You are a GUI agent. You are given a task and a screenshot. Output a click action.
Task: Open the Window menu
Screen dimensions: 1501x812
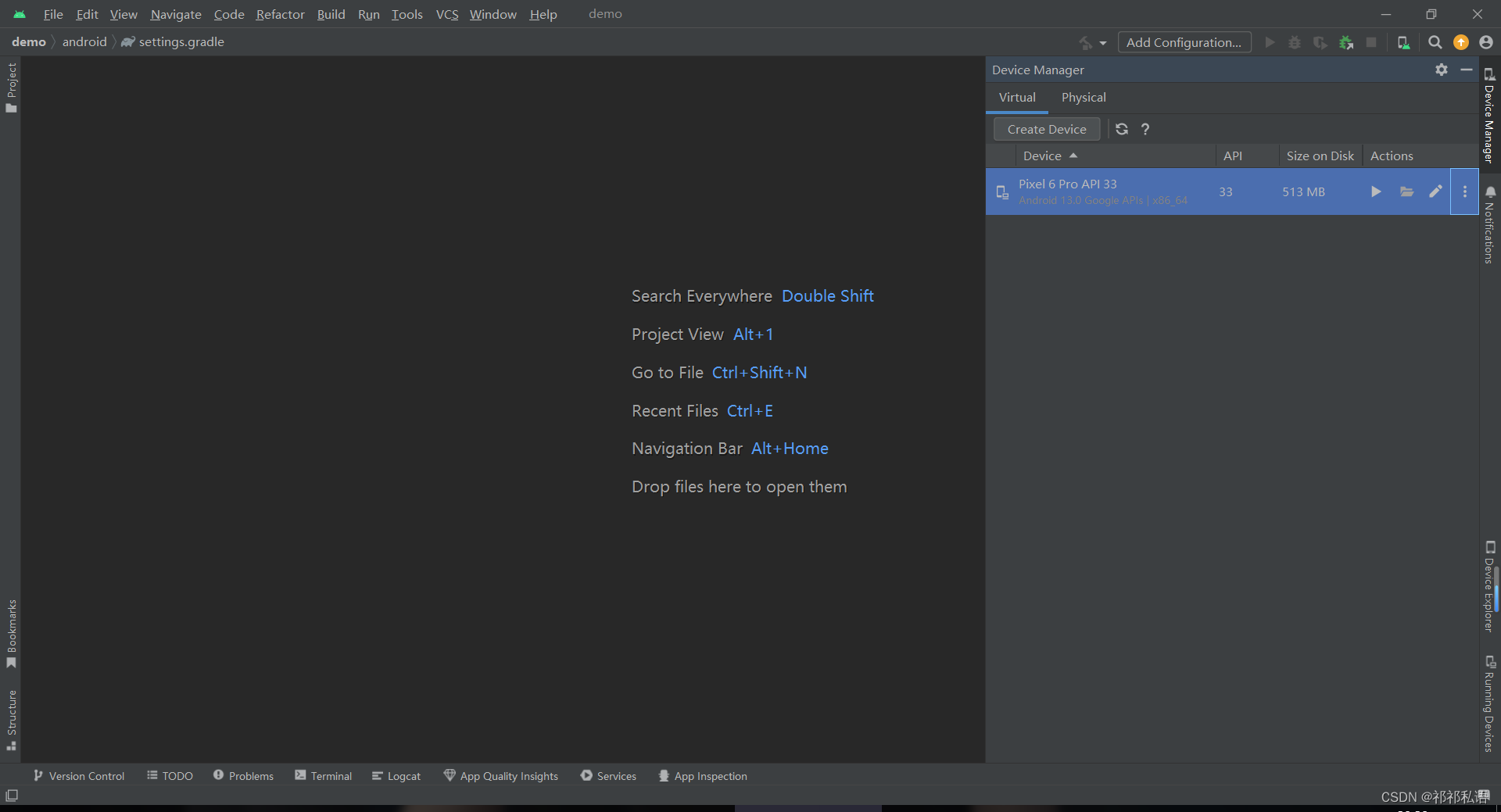point(493,14)
